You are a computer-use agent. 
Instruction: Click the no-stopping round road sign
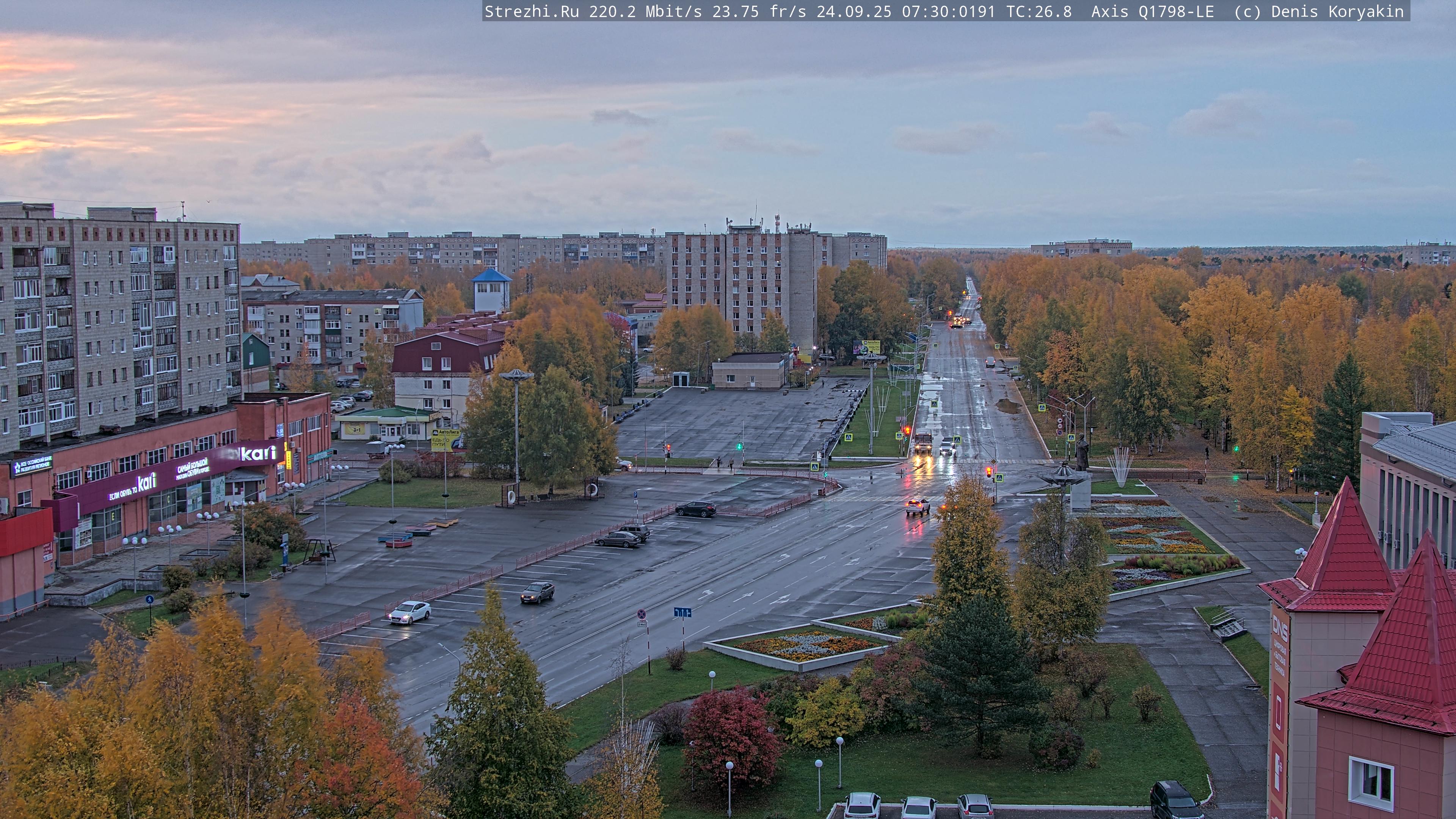coord(642,614)
